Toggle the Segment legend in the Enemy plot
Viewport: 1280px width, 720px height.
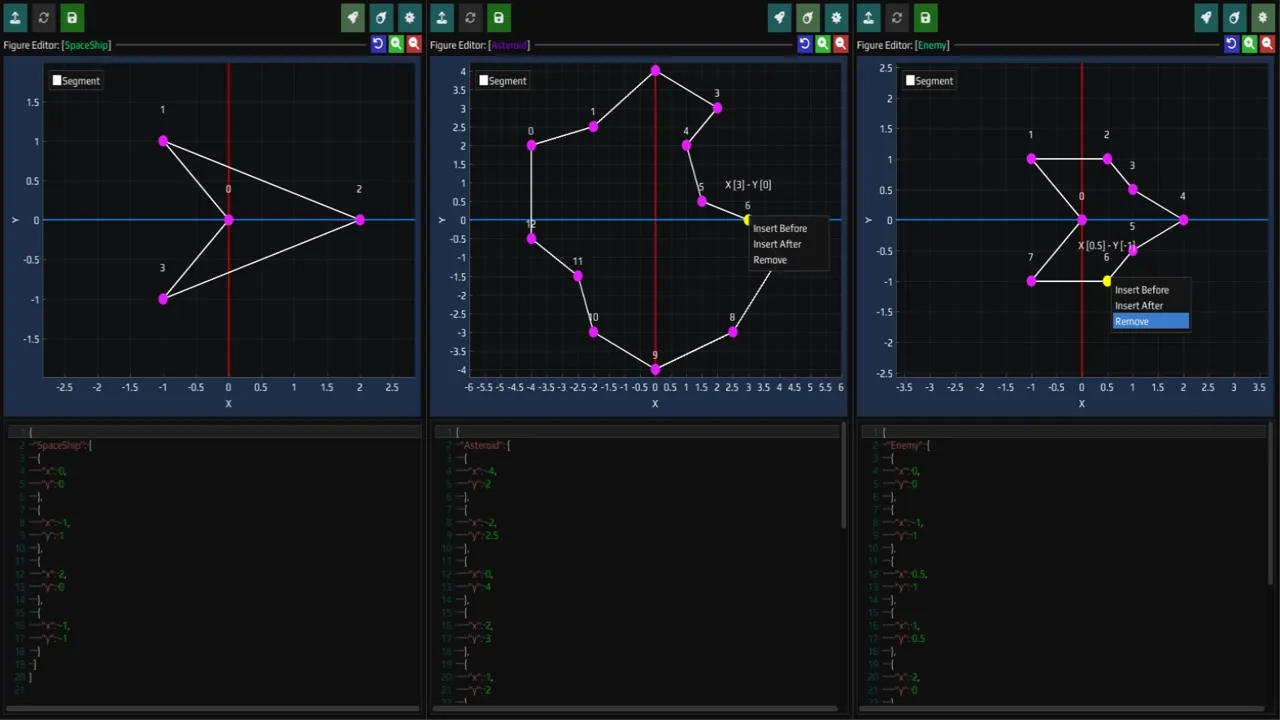point(910,80)
